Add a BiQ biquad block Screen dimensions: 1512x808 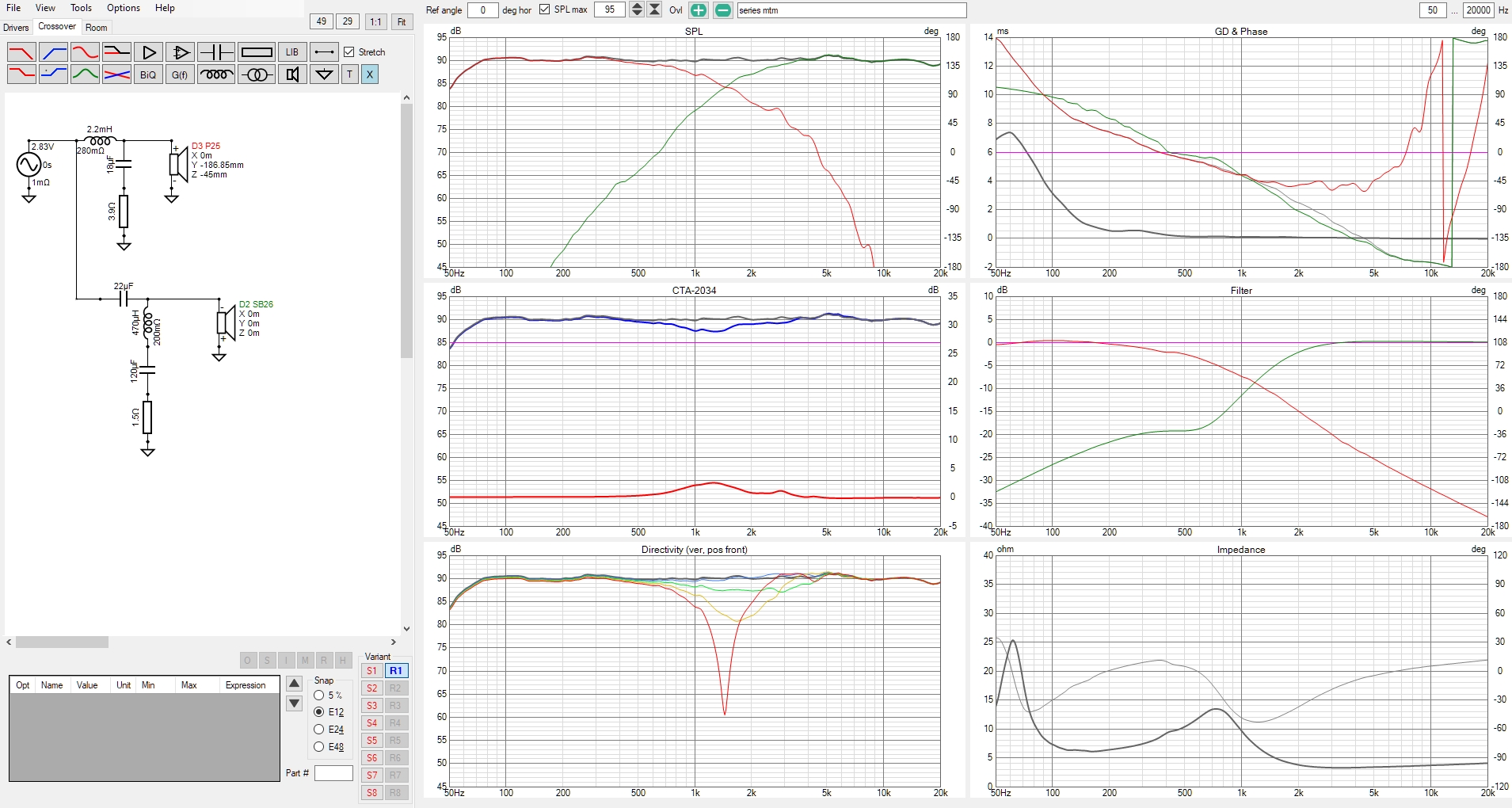point(148,74)
